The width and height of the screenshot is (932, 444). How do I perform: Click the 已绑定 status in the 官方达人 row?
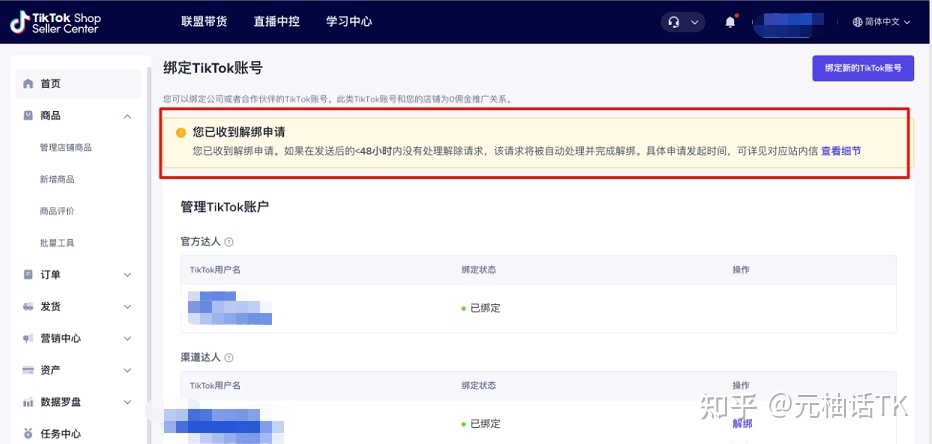pyautogui.click(x=481, y=308)
